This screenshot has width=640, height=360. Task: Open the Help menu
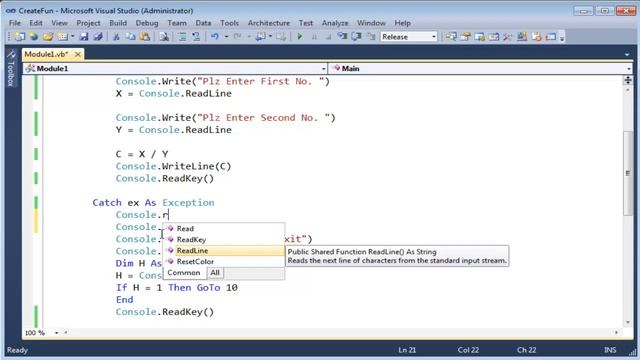pos(402,23)
